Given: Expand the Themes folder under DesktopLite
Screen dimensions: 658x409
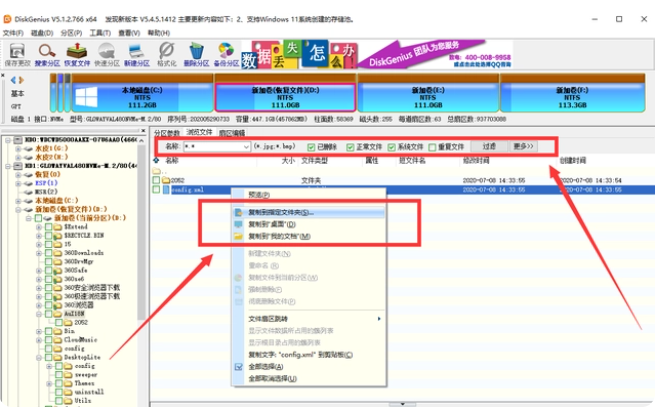Looking at the screenshot, I should 49,383.
